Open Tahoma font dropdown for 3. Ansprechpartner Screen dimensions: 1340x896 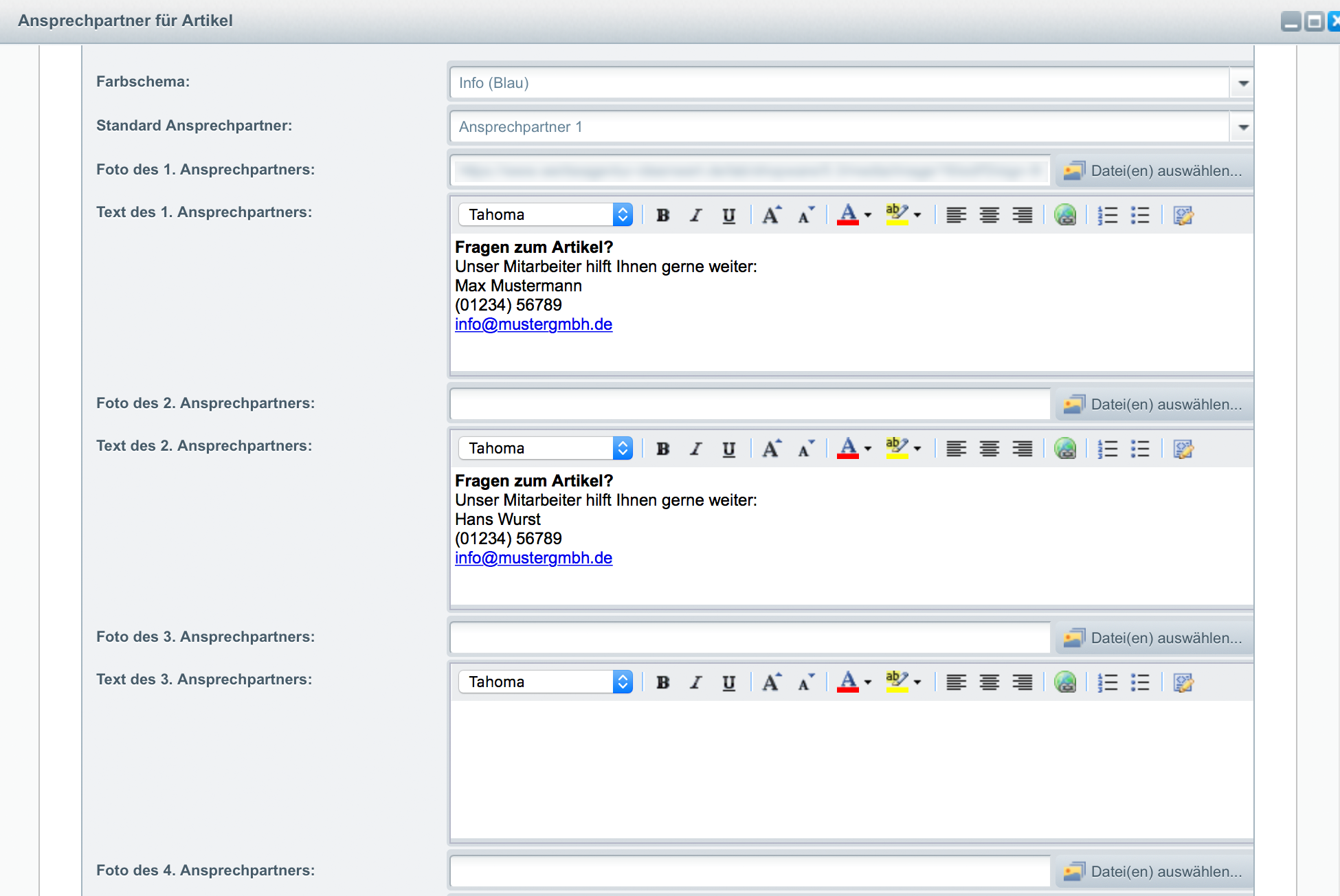pyautogui.click(x=546, y=682)
